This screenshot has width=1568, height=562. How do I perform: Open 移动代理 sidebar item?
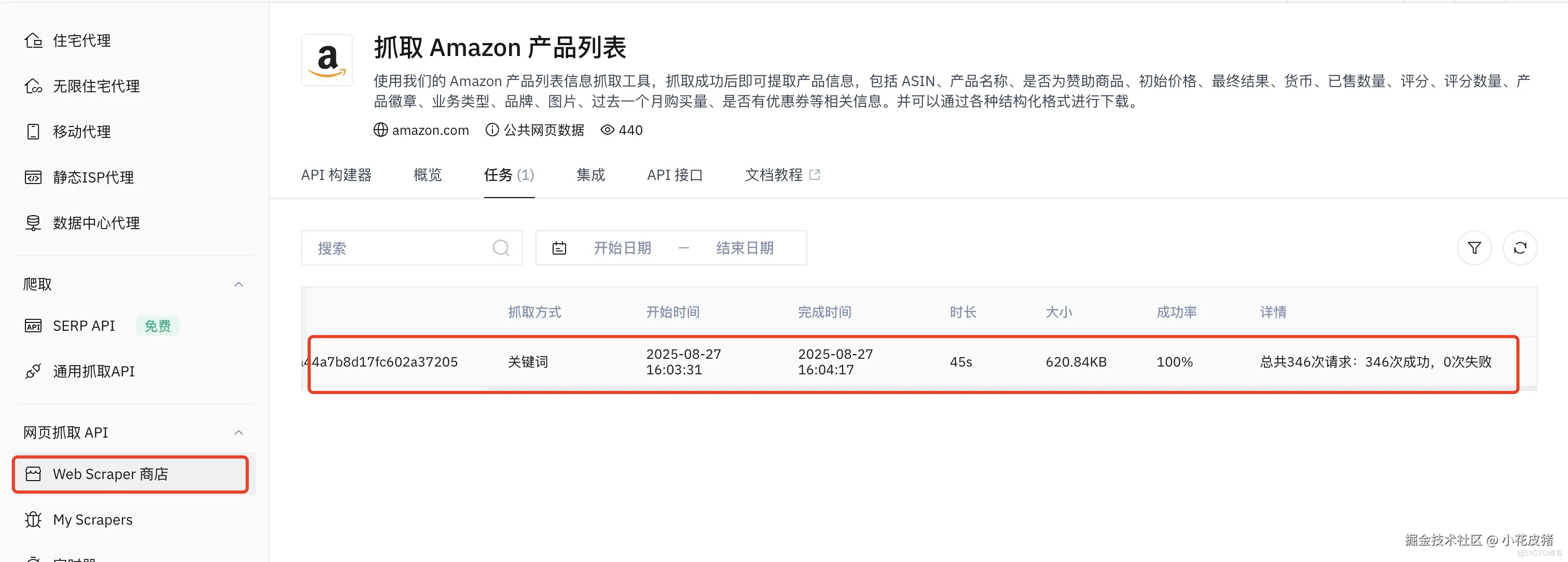[x=81, y=132]
